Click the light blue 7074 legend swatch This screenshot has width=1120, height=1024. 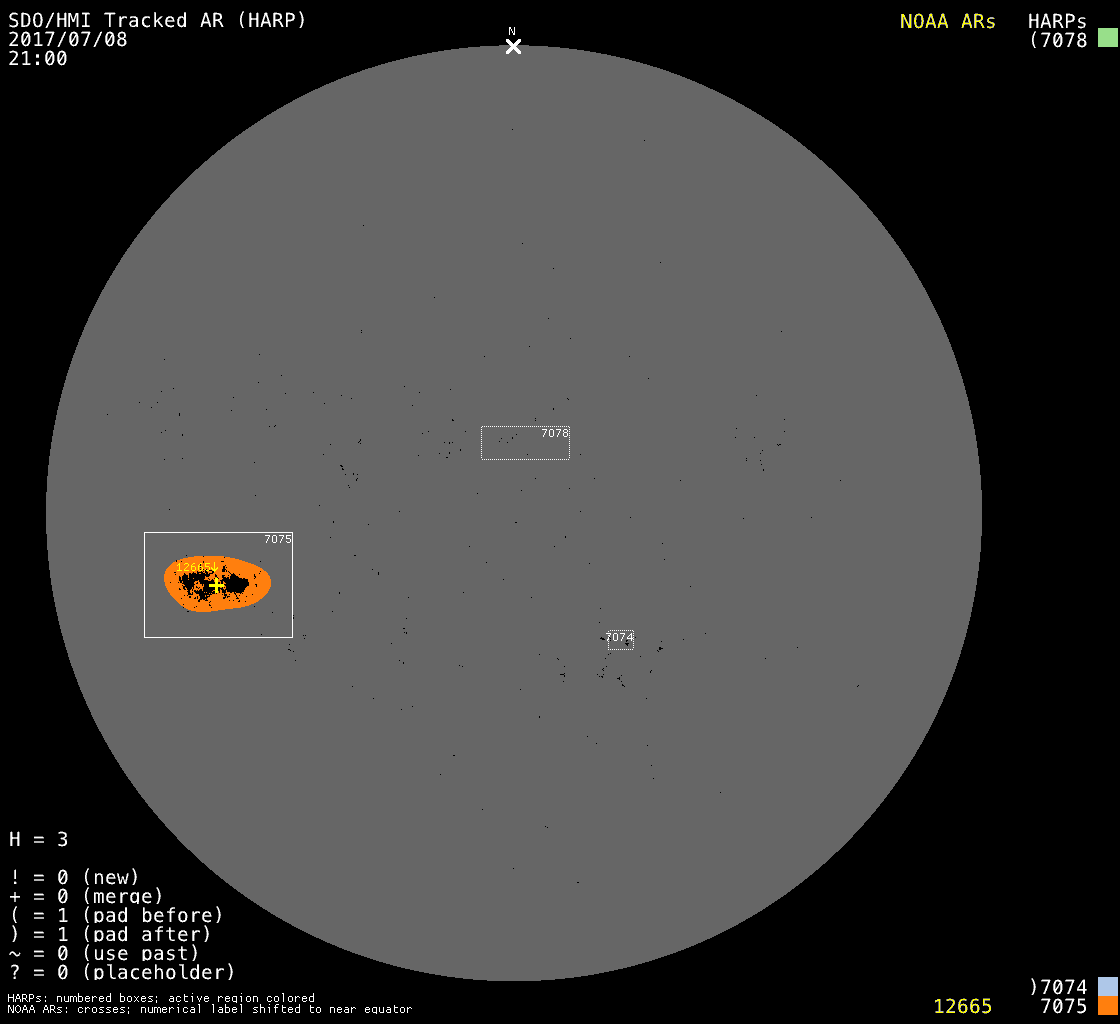tap(1107, 987)
